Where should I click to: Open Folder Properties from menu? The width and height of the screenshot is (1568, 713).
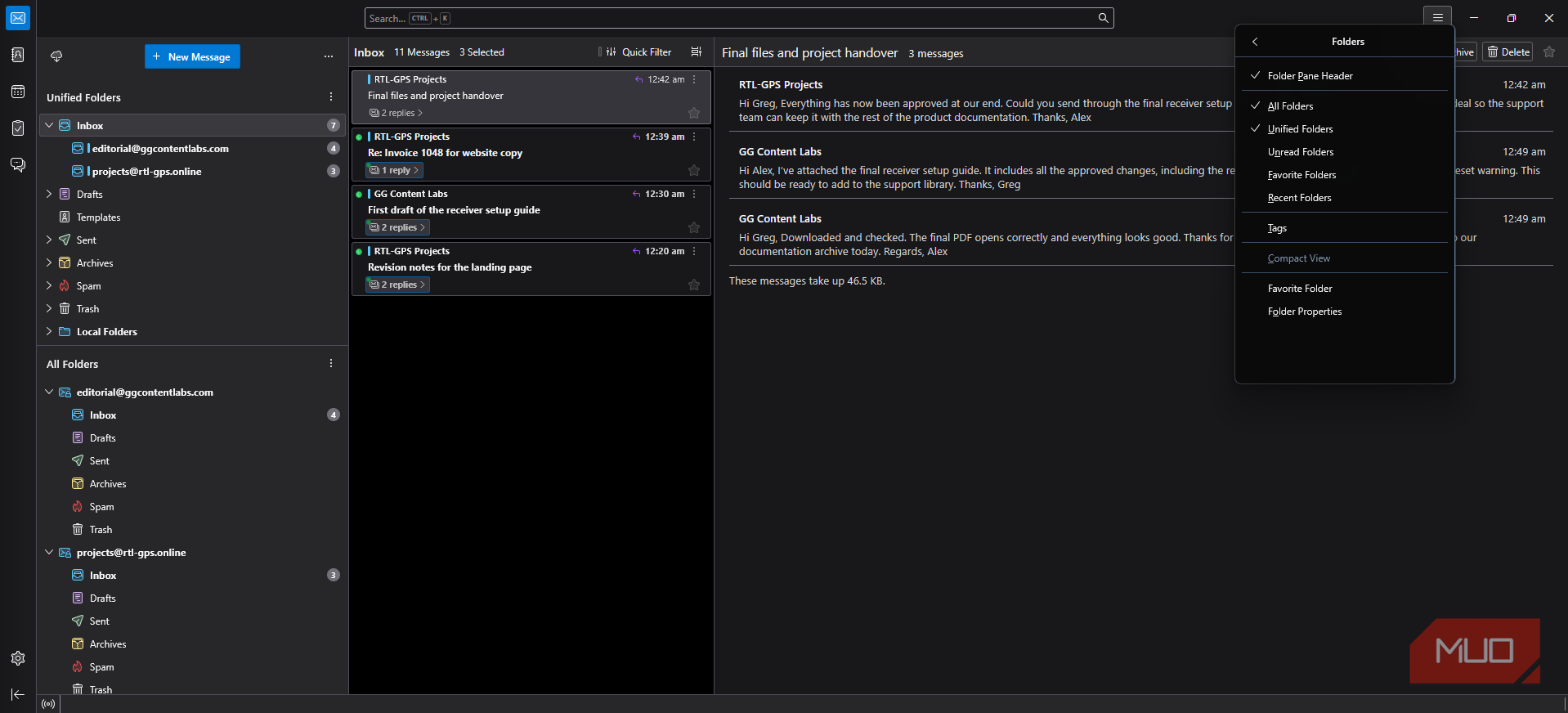[x=1345, y=312]
